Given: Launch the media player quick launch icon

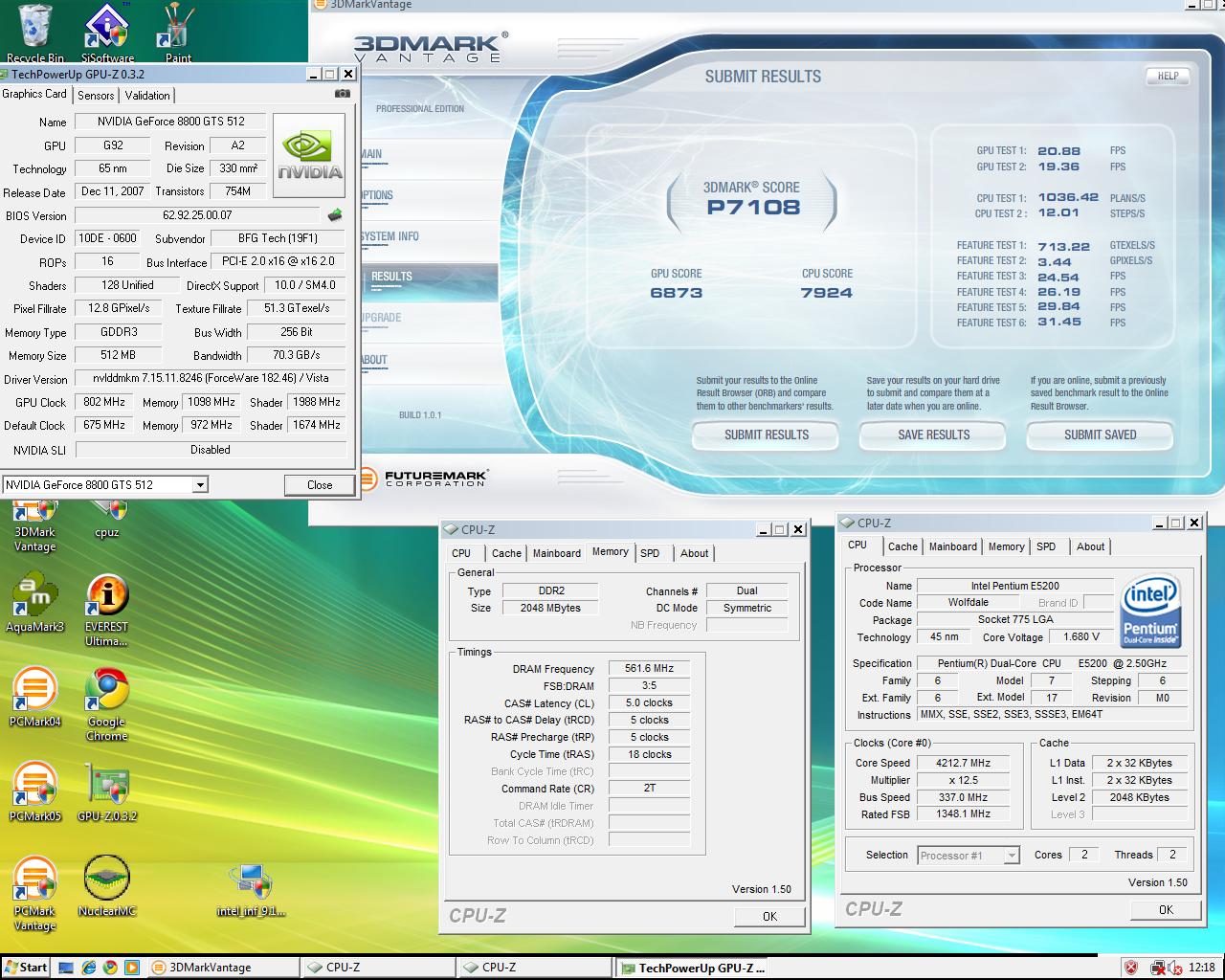Looking at the screenshot, I should pyautogui.click(x=132, y=968).
